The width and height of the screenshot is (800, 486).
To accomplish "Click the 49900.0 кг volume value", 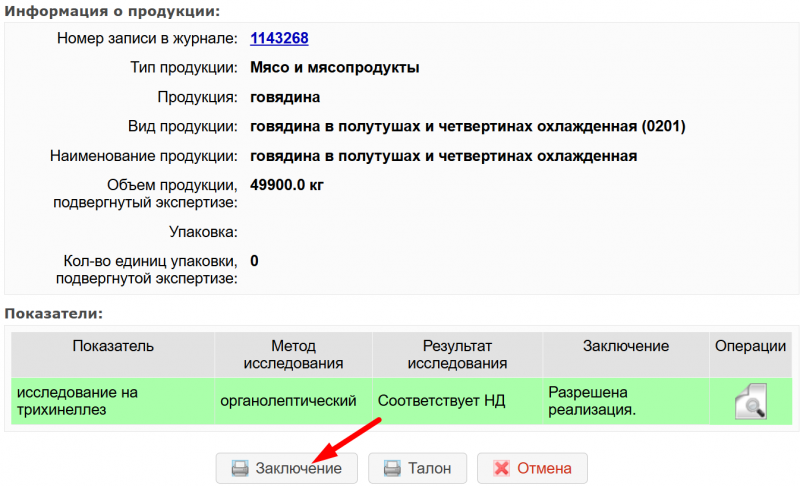I will pyautogui.click(x=287, y=185).
